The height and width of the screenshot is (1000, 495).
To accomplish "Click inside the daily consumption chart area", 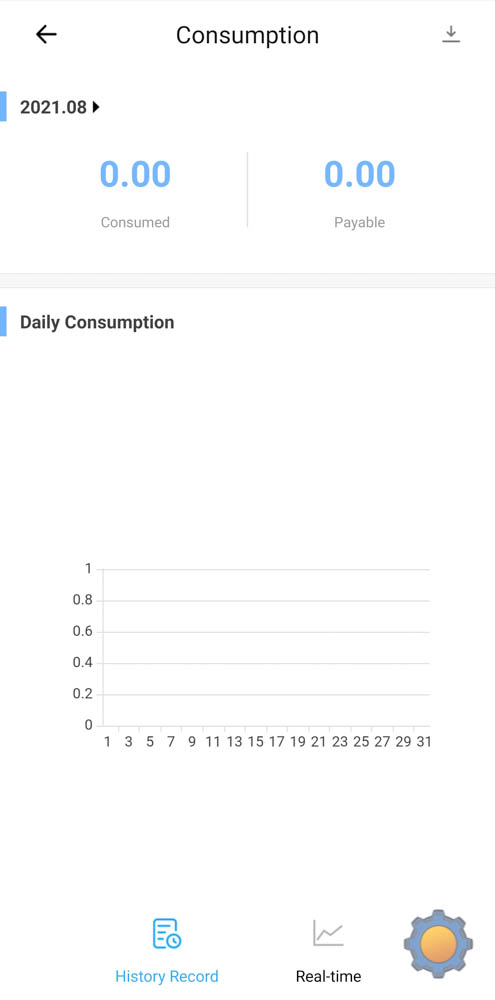I will 266,647.
